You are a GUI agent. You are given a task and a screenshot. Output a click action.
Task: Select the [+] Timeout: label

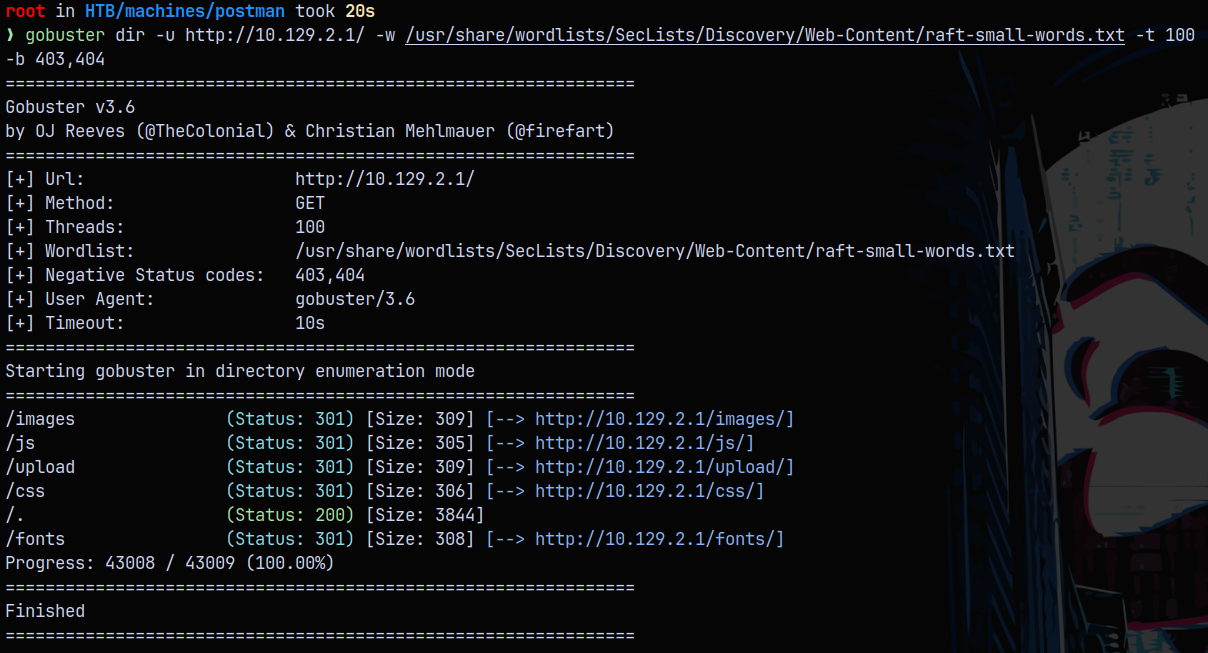click(65, 323)
